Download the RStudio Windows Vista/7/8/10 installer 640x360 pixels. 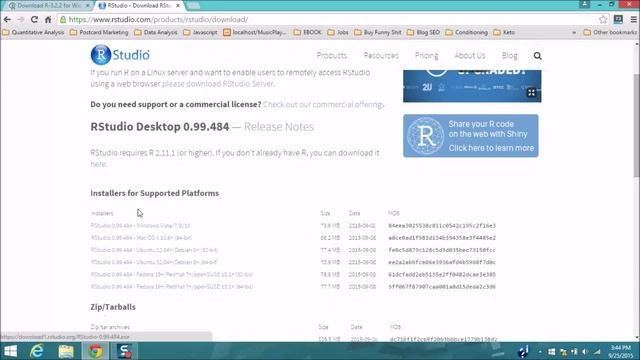[x=140, y=226]
